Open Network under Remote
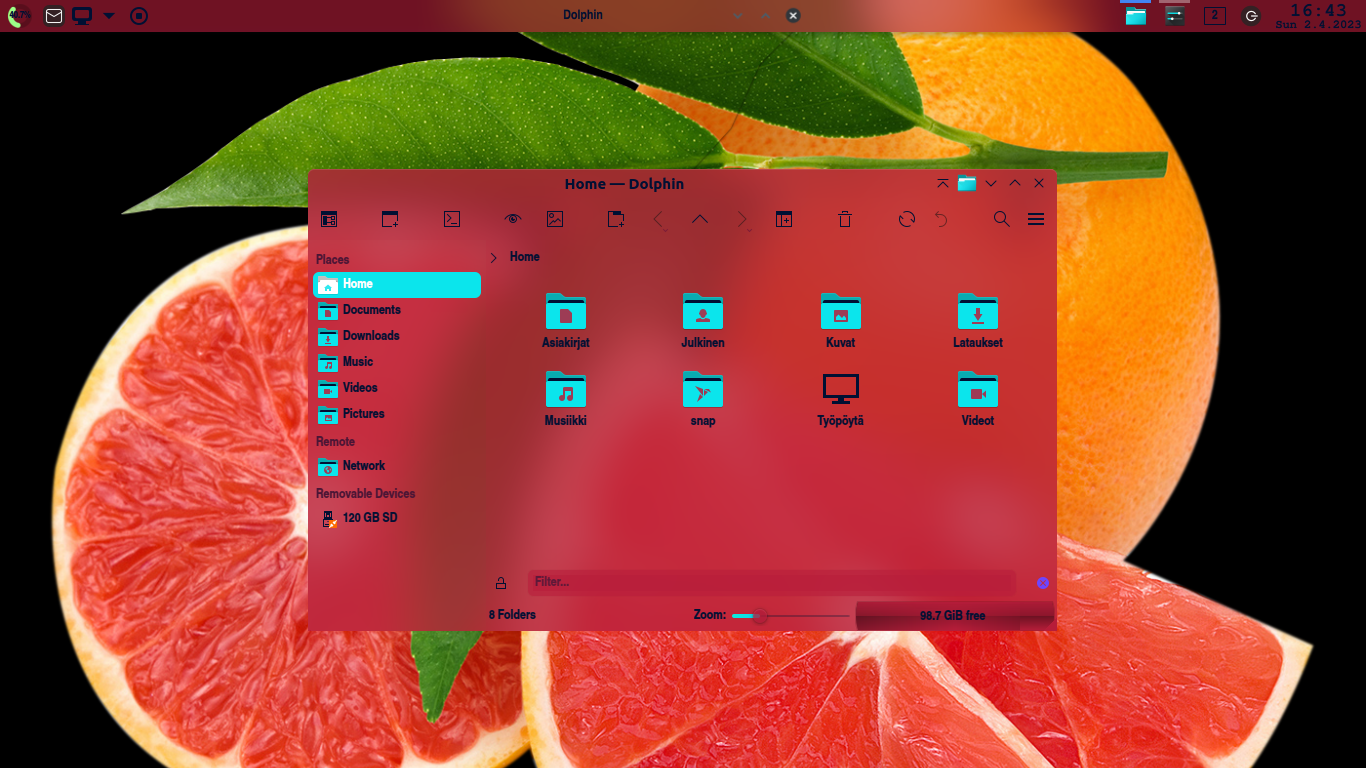Viewport: 1366px width, 768px height. 397,466
